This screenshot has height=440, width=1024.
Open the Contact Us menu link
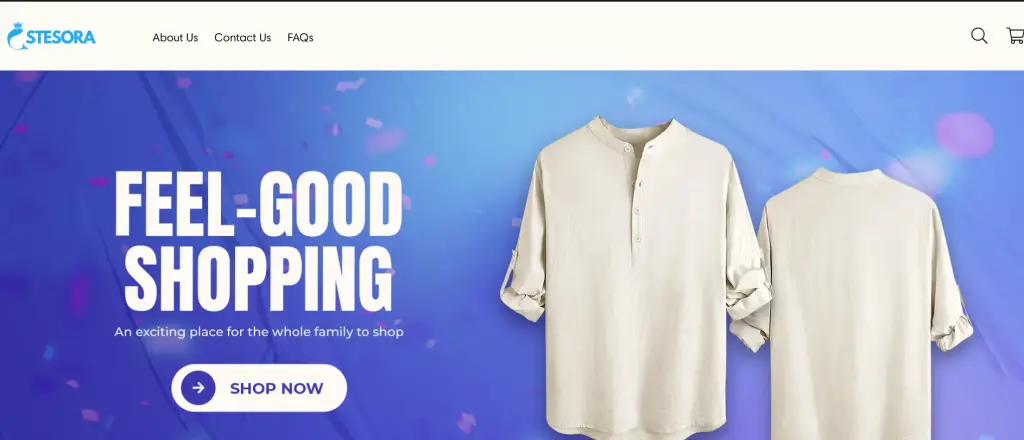pos(242,38)
